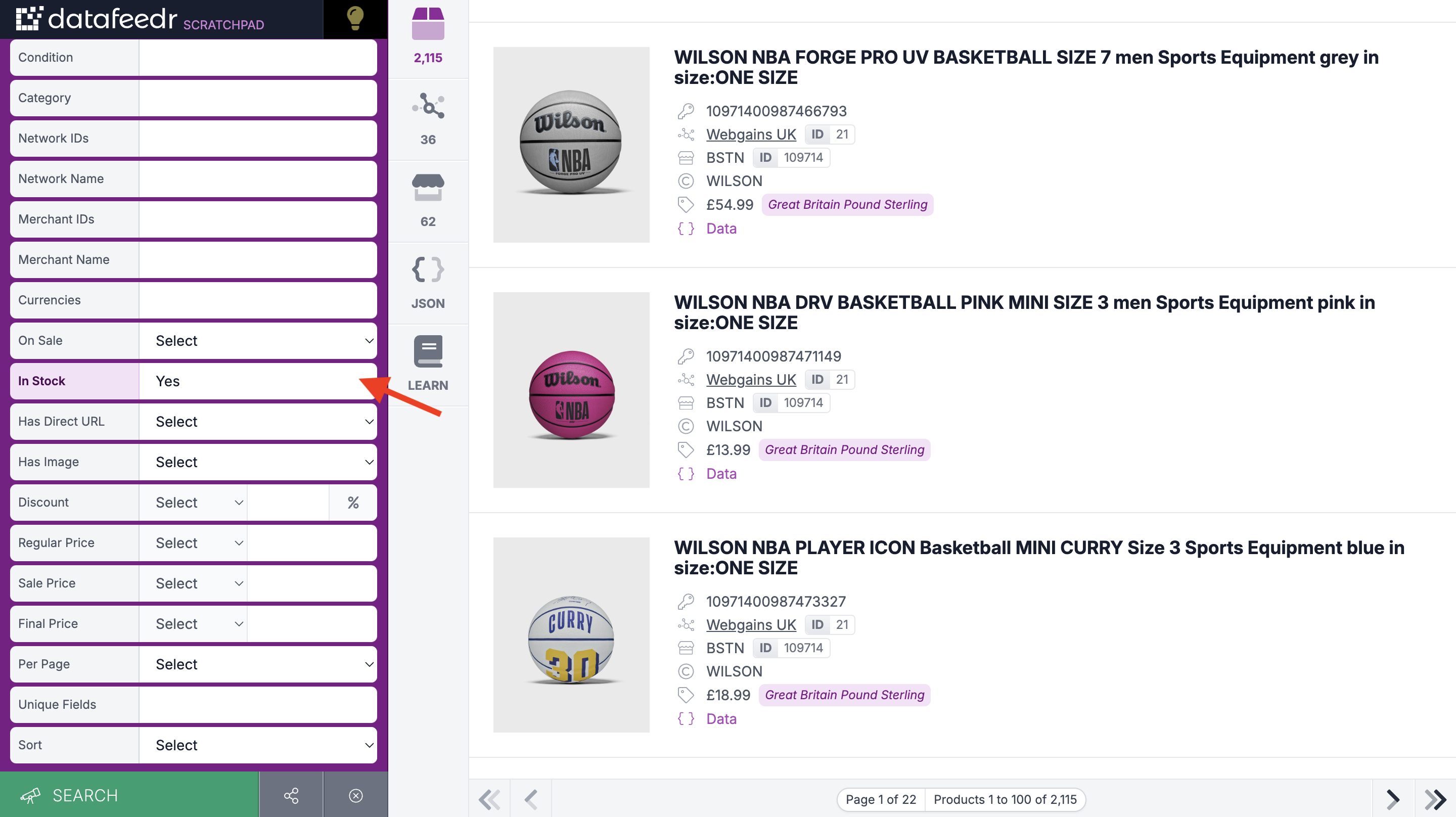1456x817 pixels.
Task: Open Webgains UK link for Forge Pro basketball
Action: click(751, 134)
